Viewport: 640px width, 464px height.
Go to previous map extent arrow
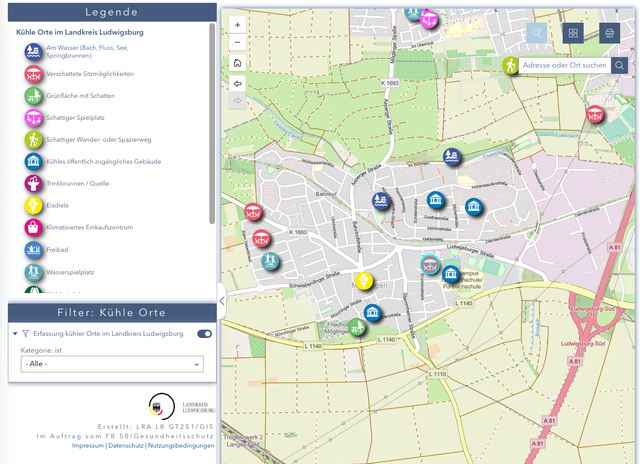(238, 84)
